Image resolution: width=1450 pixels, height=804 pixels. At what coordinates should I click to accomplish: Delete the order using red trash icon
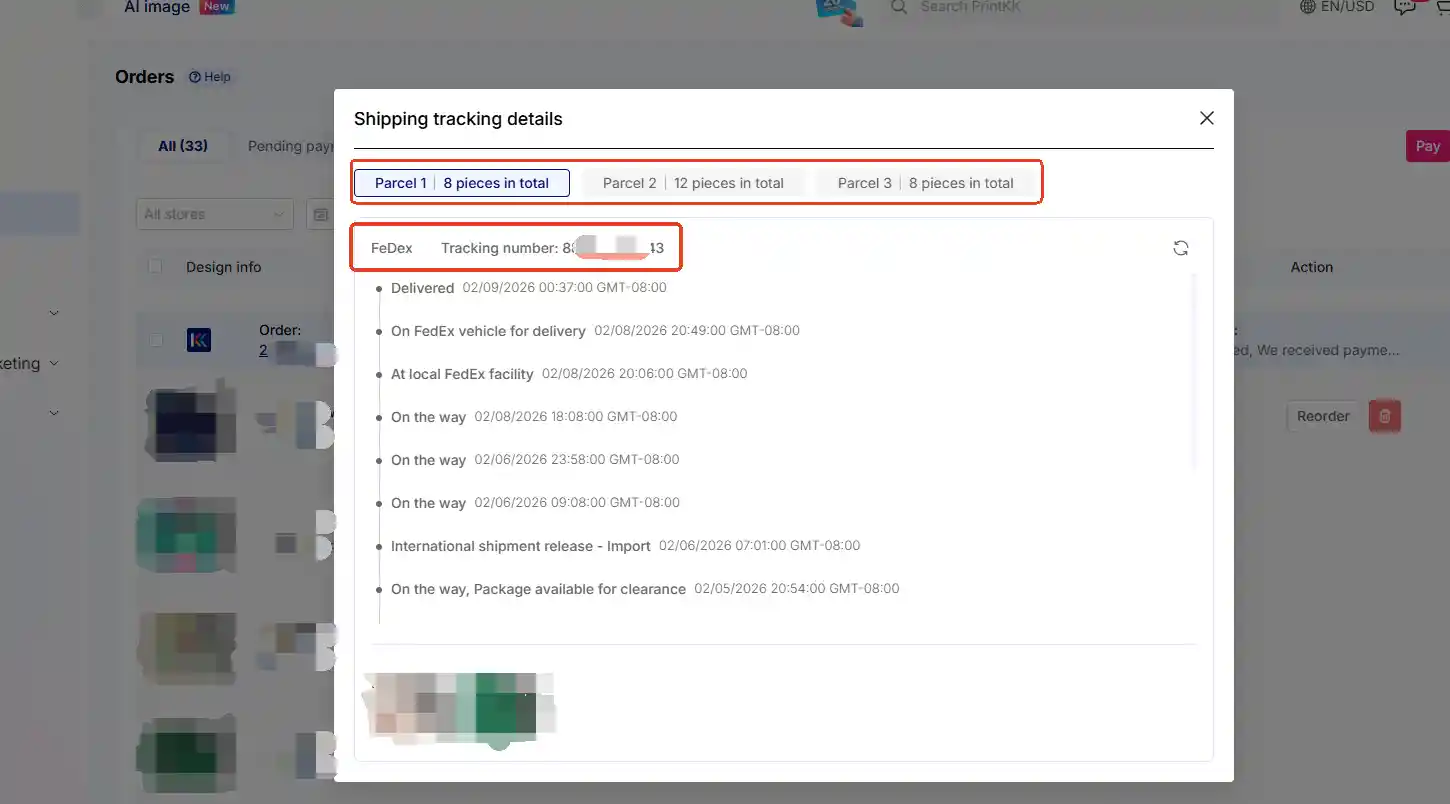[1384, 415]
